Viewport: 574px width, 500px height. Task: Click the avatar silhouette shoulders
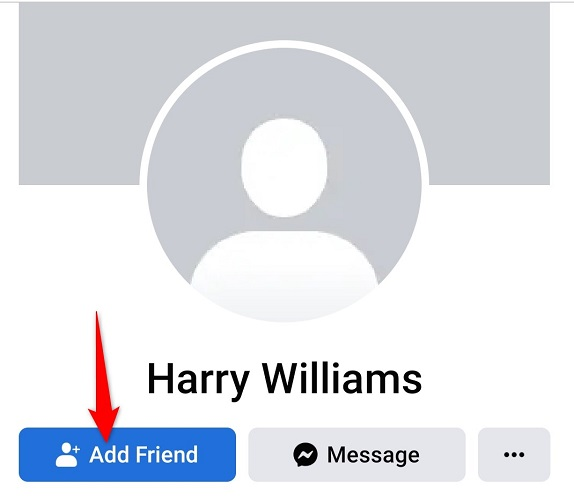[284, 275]
